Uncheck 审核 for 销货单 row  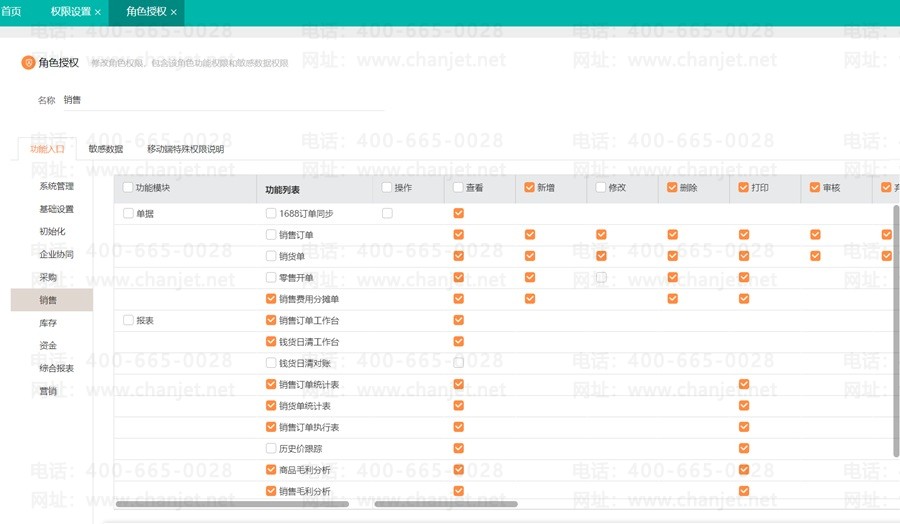(x=815, y=256)
